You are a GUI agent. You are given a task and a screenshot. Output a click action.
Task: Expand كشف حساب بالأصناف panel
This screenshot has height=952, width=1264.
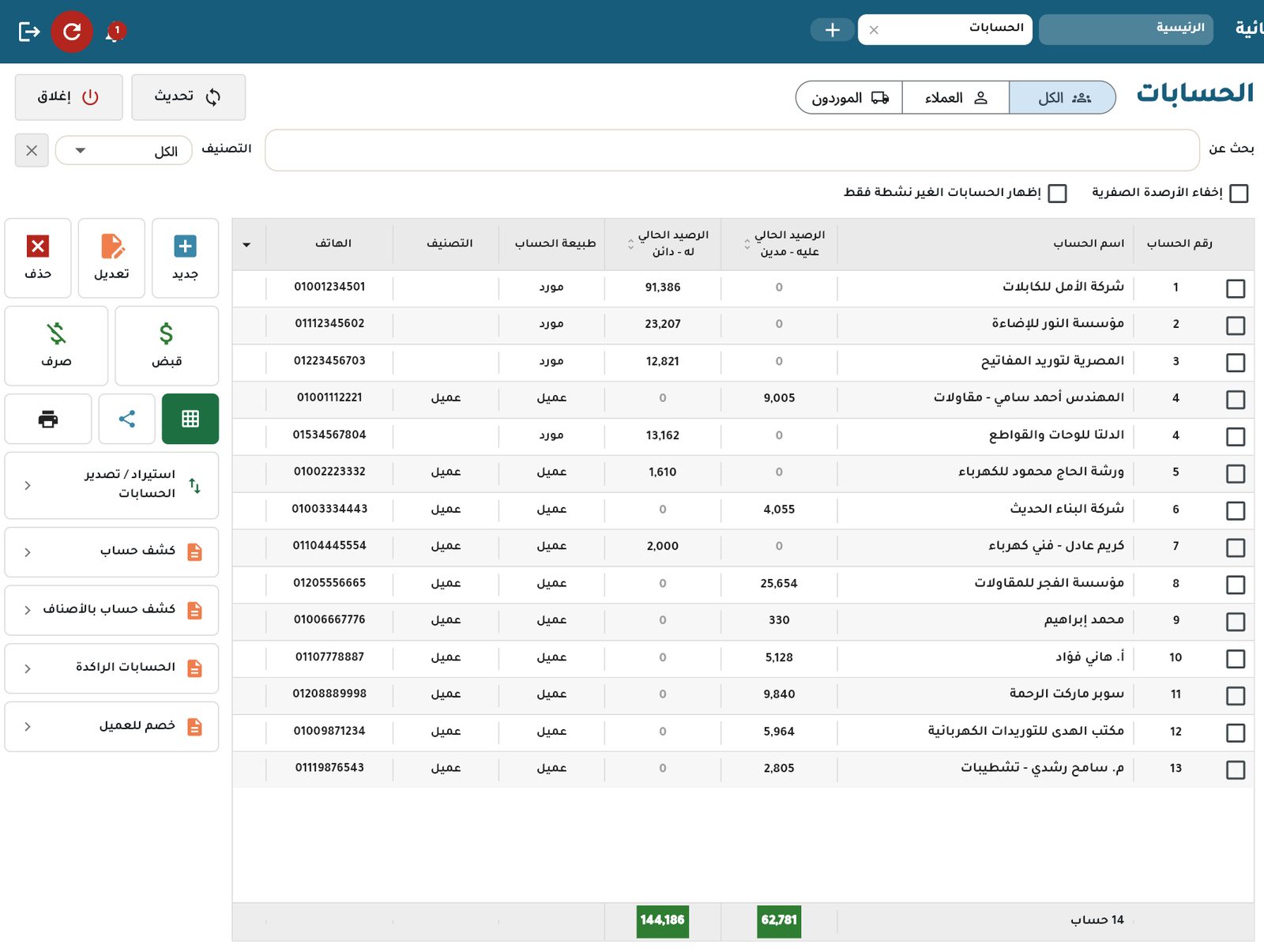[x=111, y=610]
